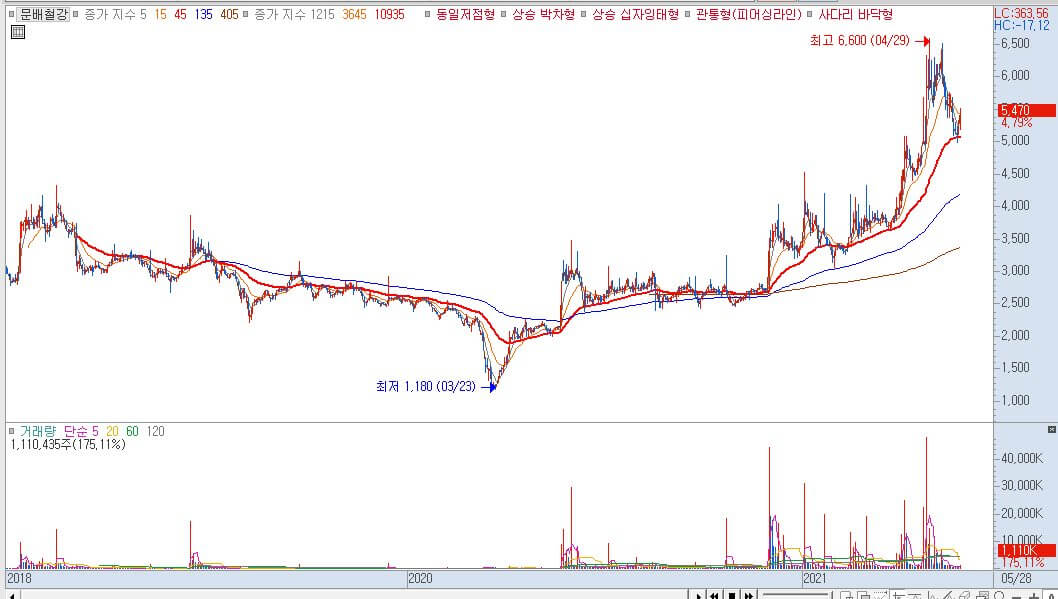Select the 종가 지수 5 moving average label
The height and width of the screenshot is (599, 1058).
114,14
